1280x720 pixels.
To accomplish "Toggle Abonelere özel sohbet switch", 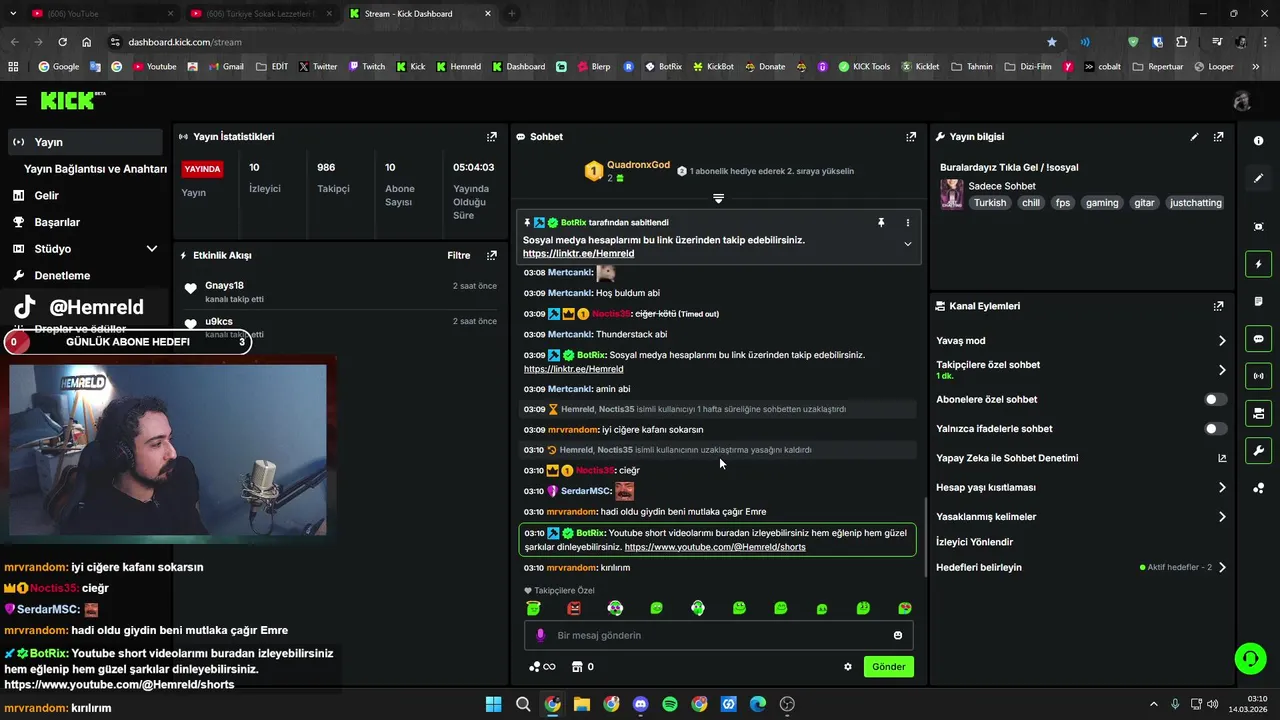I will 1215,400.
